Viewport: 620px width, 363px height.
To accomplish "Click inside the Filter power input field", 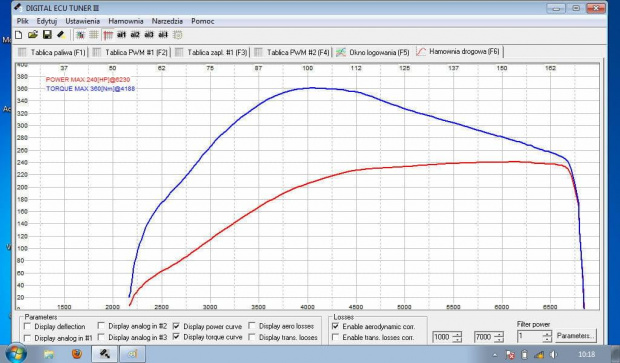I will coord(530,337).
